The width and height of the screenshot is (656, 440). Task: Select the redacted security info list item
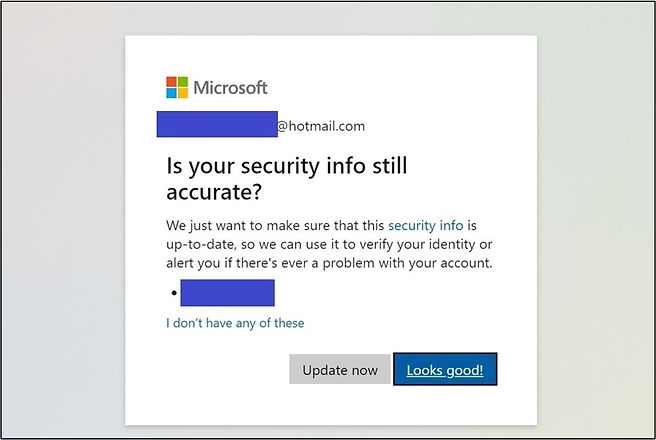pos(228,293)
